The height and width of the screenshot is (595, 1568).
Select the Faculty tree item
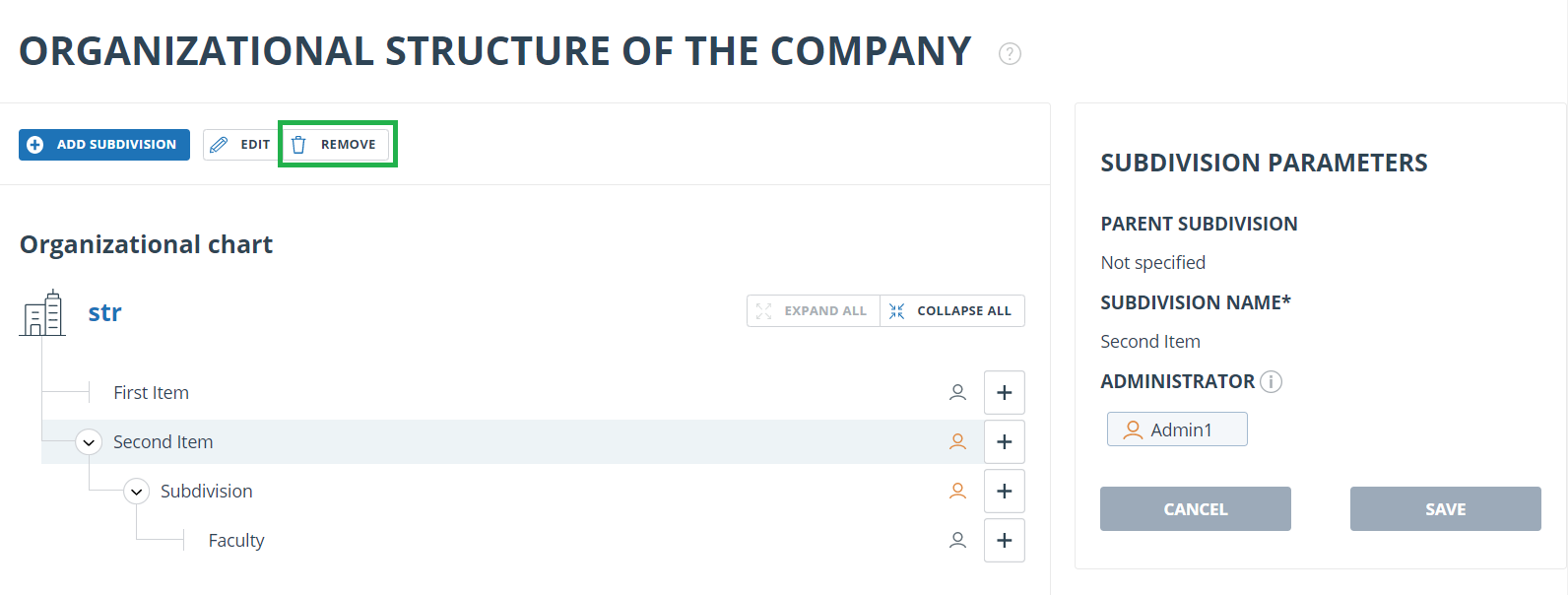(236, 540)
